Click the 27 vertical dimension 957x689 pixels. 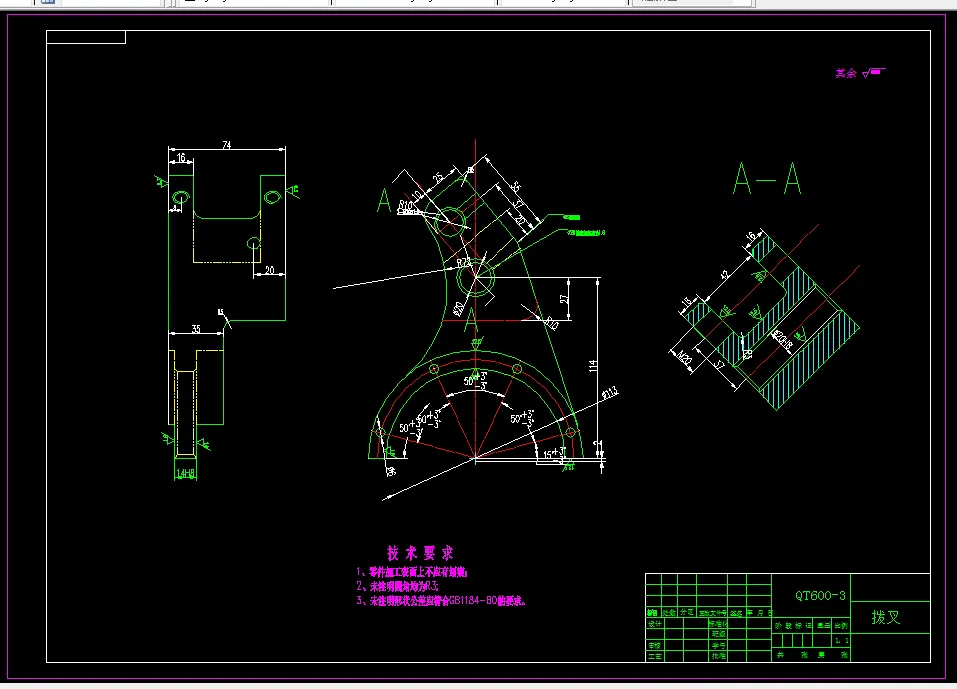pos(564,299)
